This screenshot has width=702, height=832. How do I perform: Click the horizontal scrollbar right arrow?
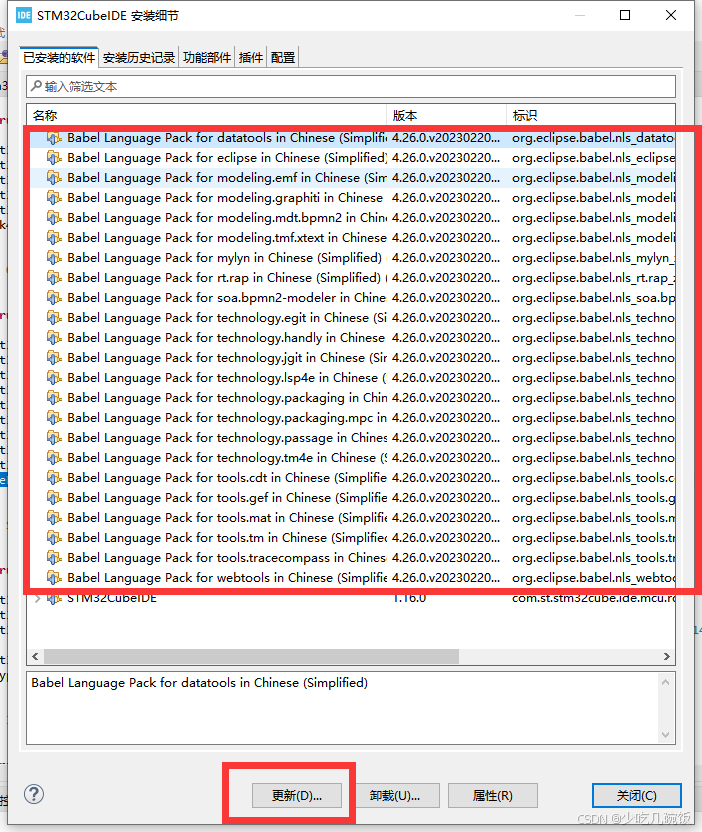coord(666,656)
